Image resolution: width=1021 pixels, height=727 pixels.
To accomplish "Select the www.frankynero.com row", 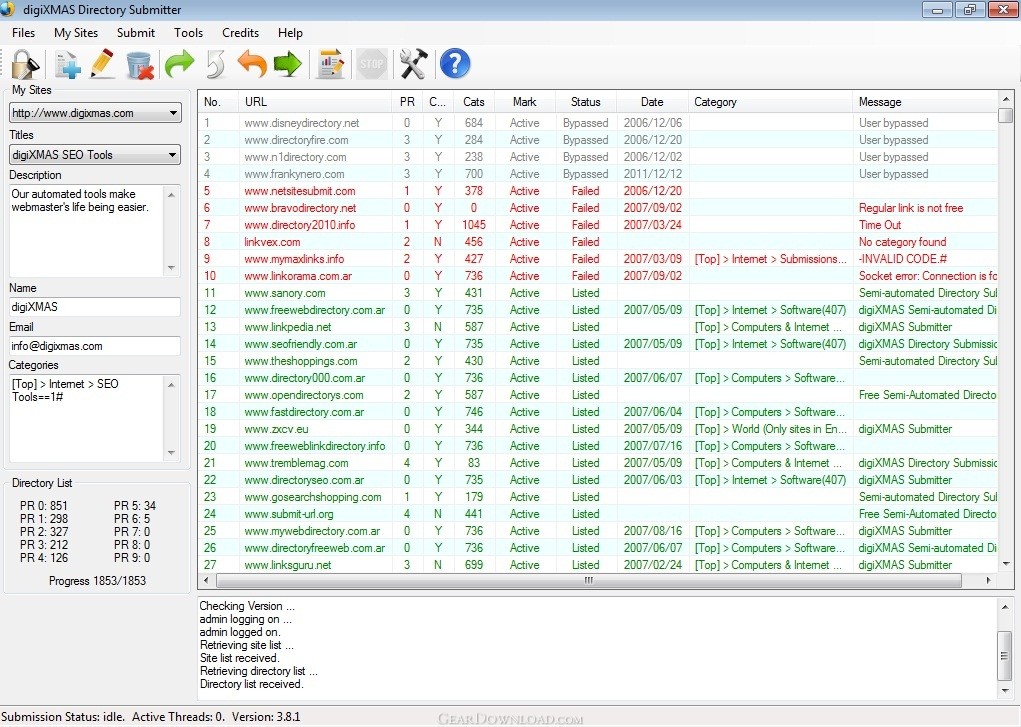I will 598,174.
